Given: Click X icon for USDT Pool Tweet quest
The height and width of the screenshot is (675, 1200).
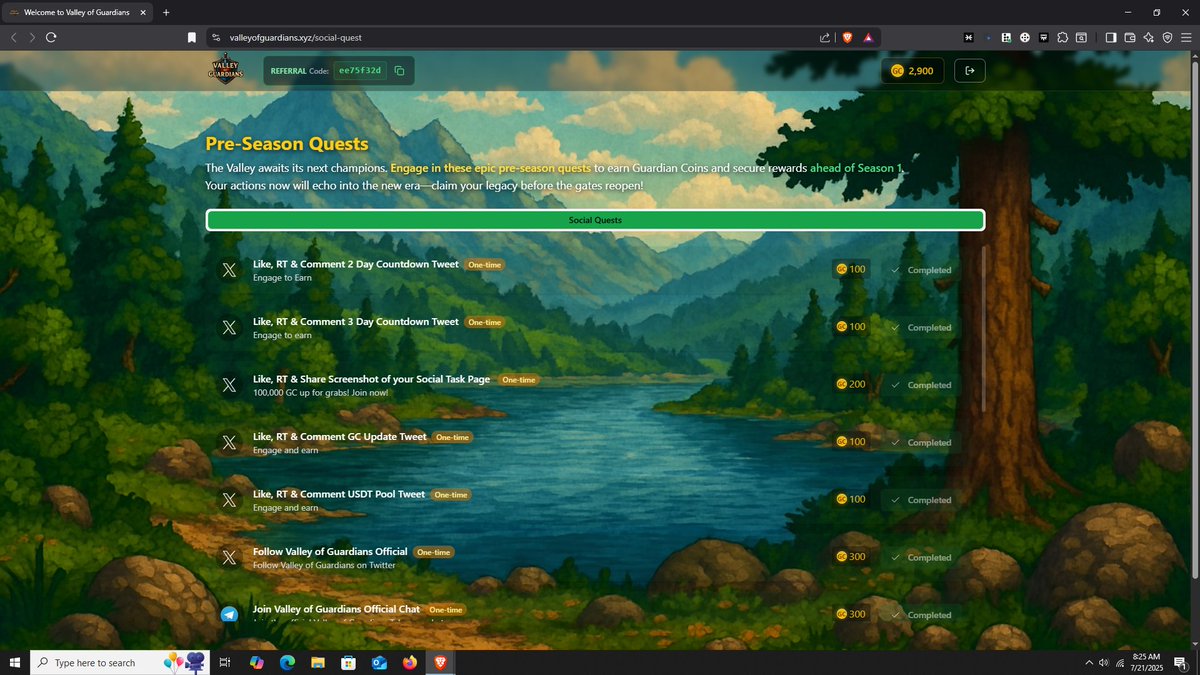Looking at the screenshot, I should pyautogui.click(x=229, y=500).
